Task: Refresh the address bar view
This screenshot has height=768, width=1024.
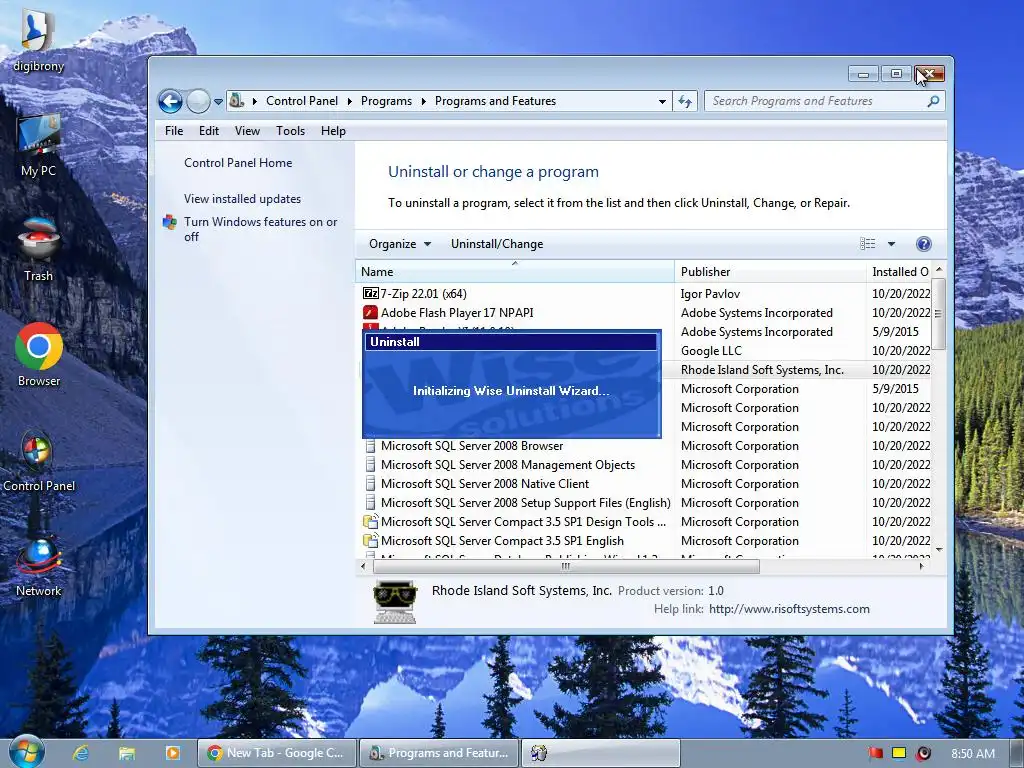Action: coord(684,101)
